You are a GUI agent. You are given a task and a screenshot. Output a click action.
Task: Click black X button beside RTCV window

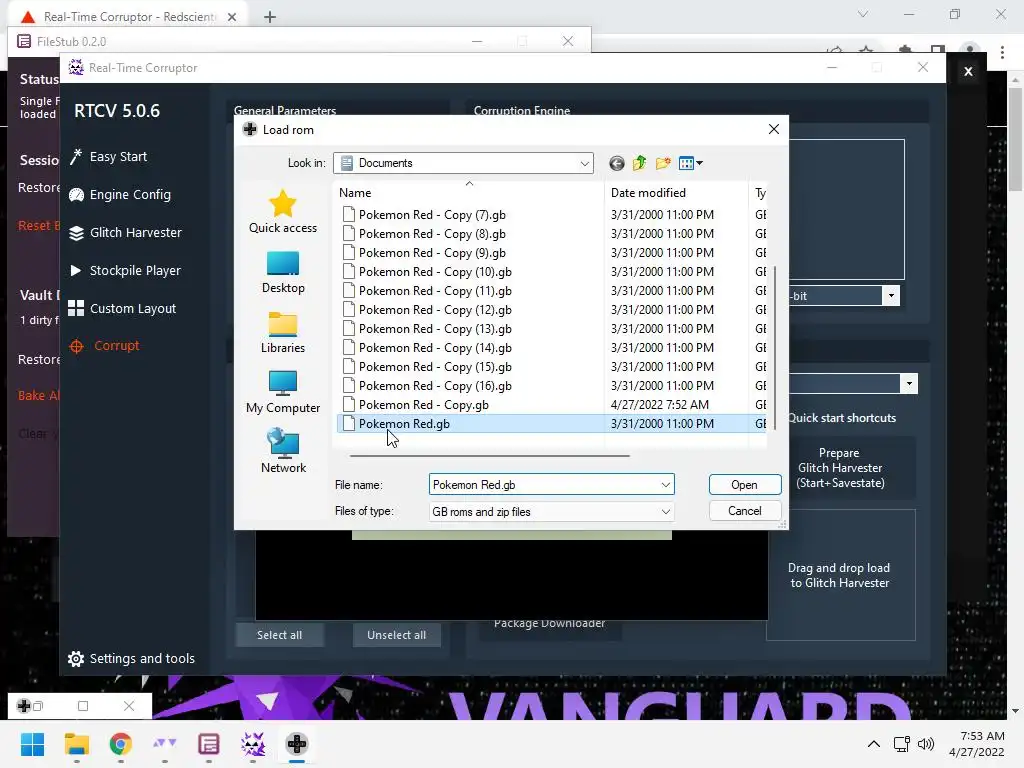tap(968, 71)
